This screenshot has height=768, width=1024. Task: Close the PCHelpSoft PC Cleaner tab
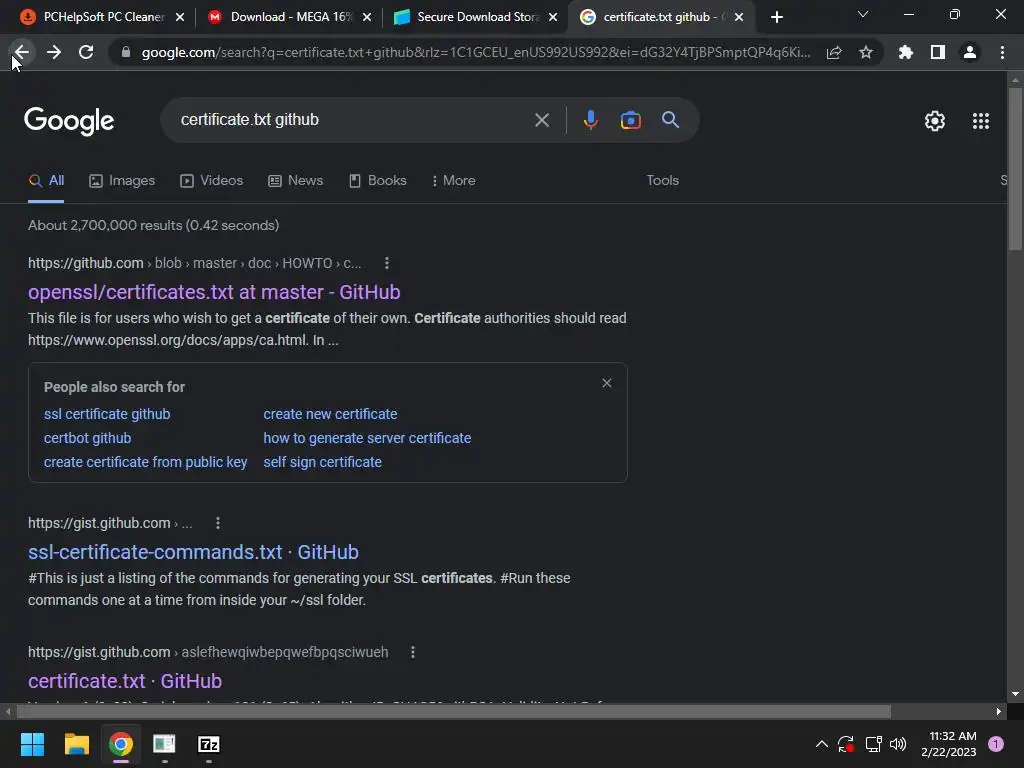click(x=180, y=17)
